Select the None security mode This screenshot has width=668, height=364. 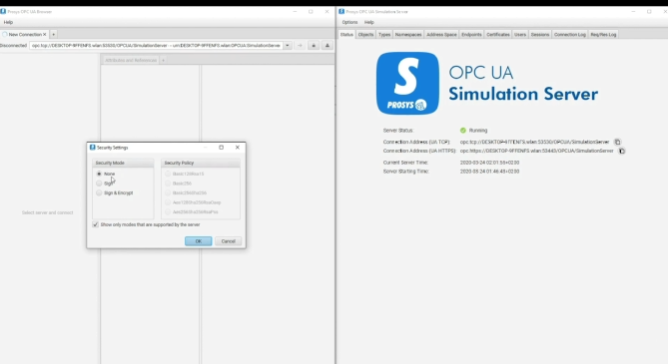click(99, 174)
